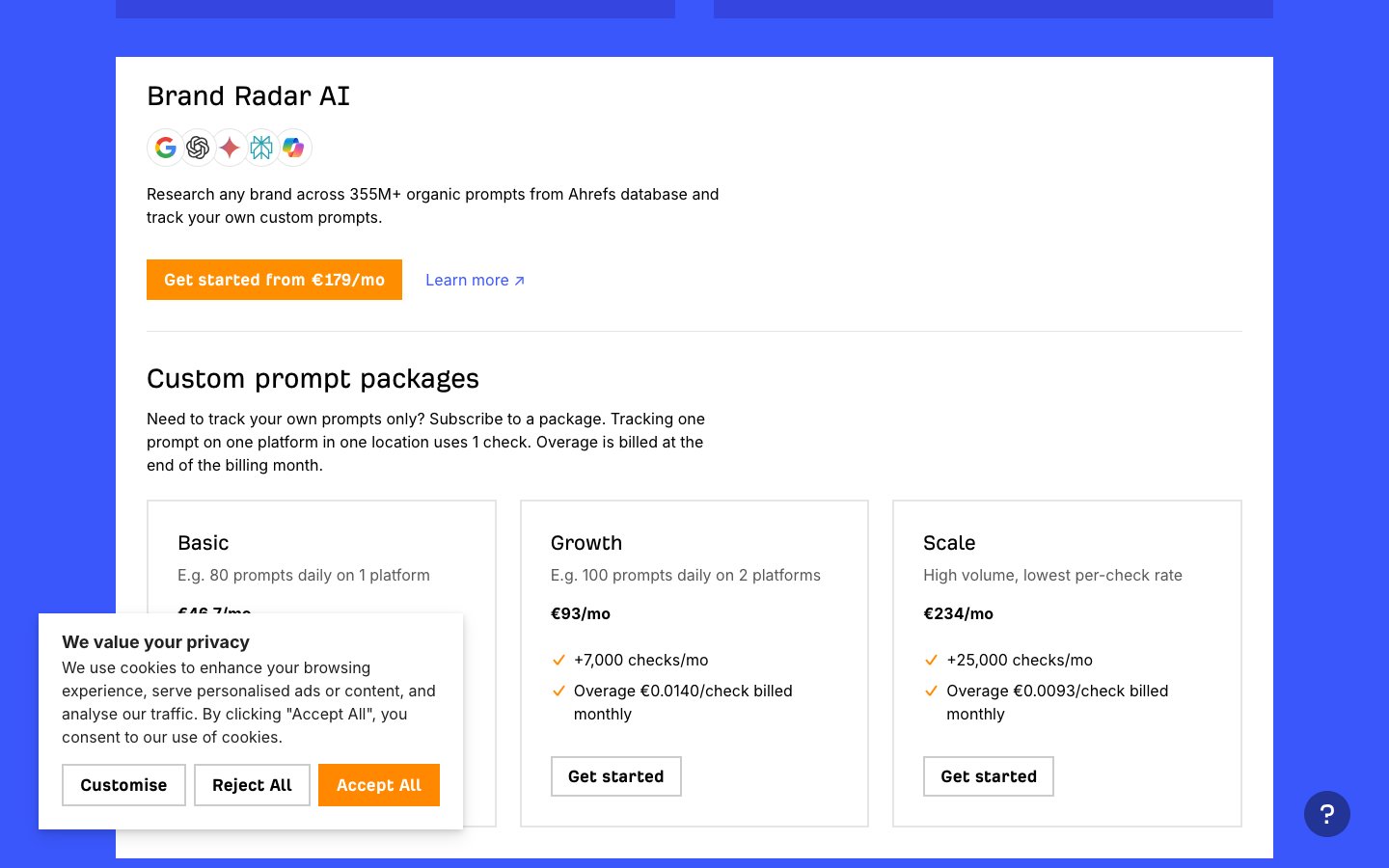Open help via the question mark button
The height and width of the screenshot is (868, 1389).
[1326, 814]
